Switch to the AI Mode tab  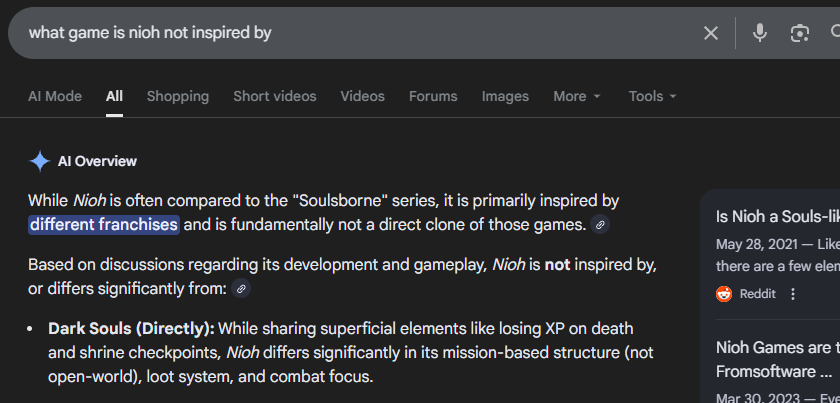coord(55,97)
